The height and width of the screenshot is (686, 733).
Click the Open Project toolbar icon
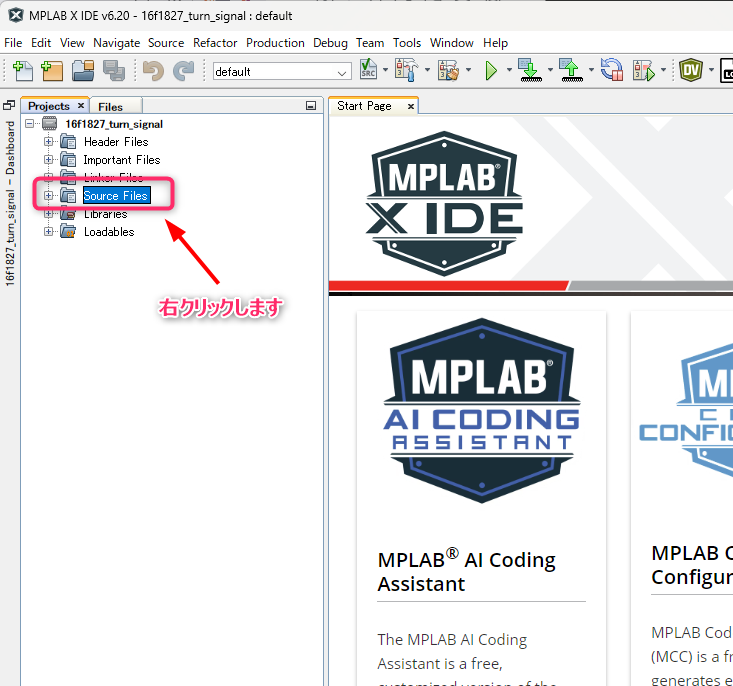pos(83,71)
